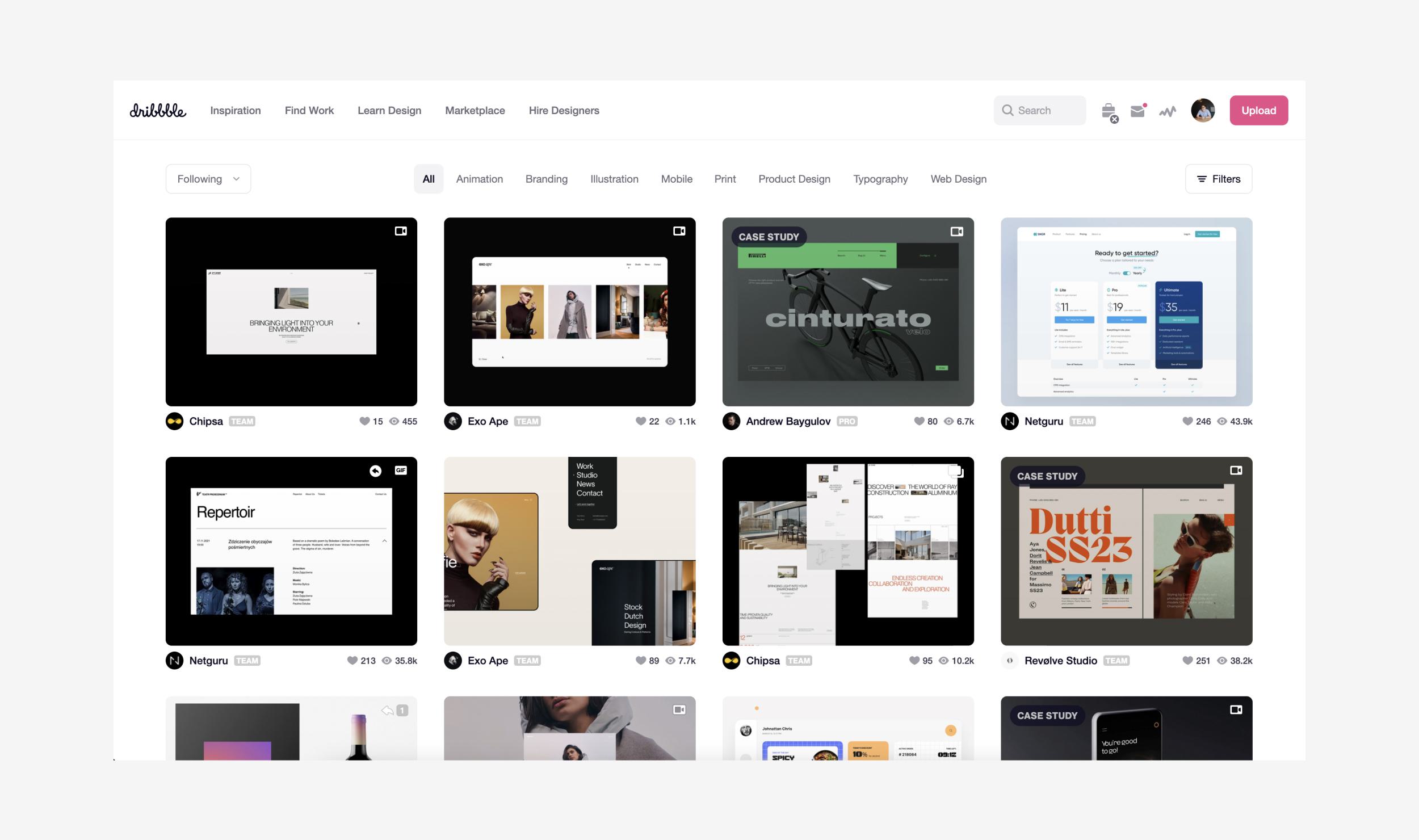1419x840 pixels.
Task: Open the Following dropdown
Action: [208, 179]
